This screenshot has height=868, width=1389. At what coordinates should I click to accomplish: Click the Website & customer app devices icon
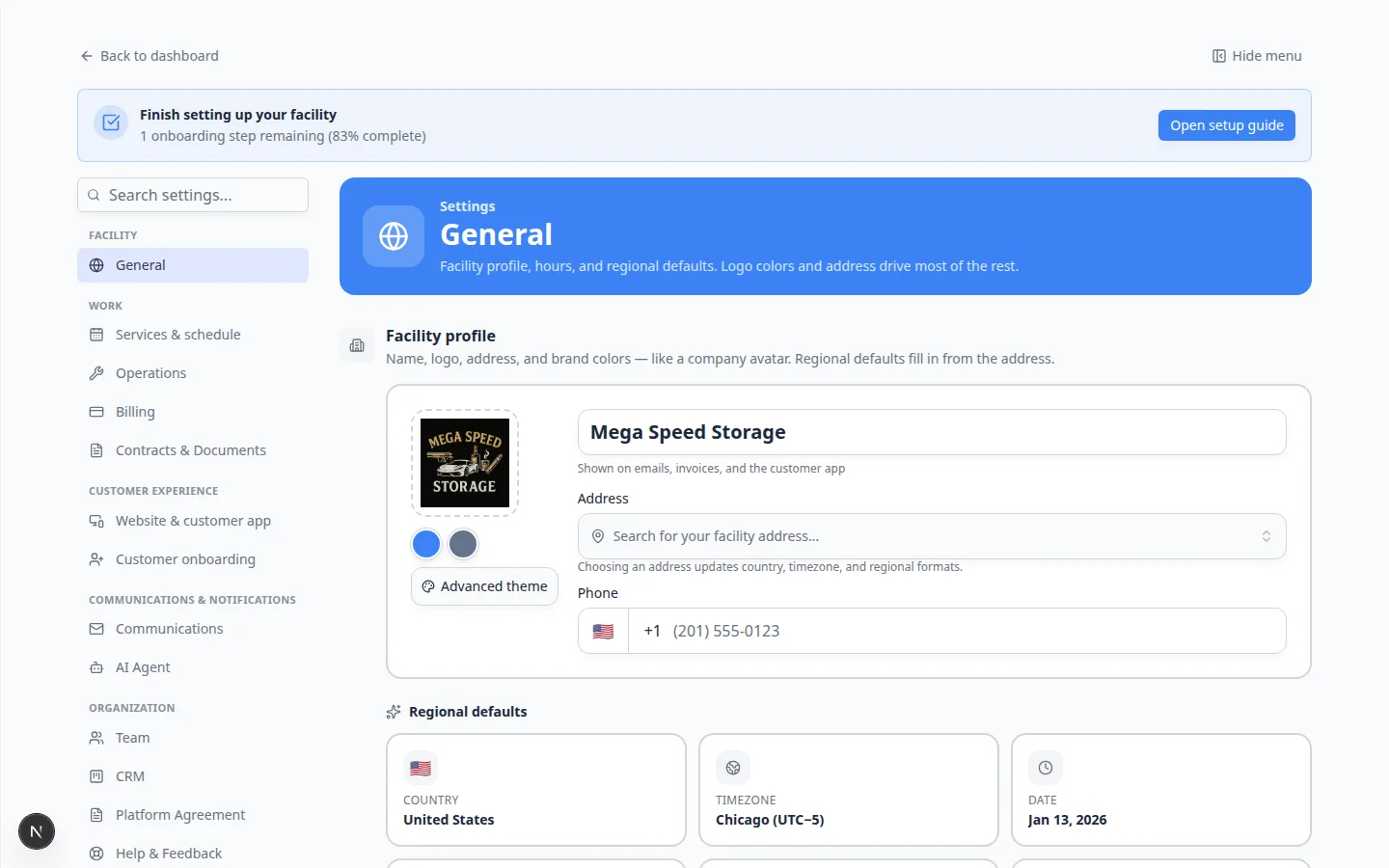click(96, 521)
